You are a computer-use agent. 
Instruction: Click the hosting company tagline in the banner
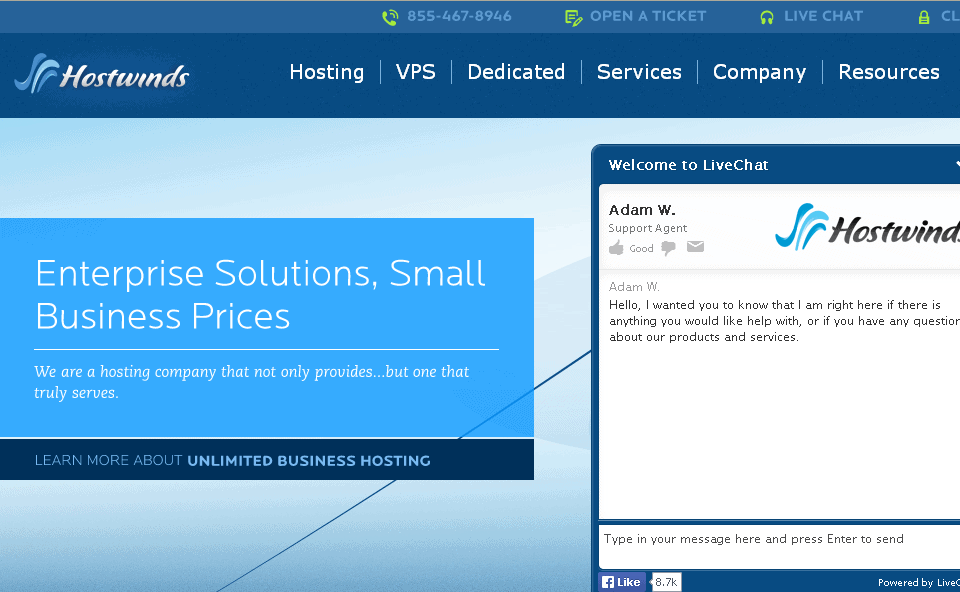[252, 382]
